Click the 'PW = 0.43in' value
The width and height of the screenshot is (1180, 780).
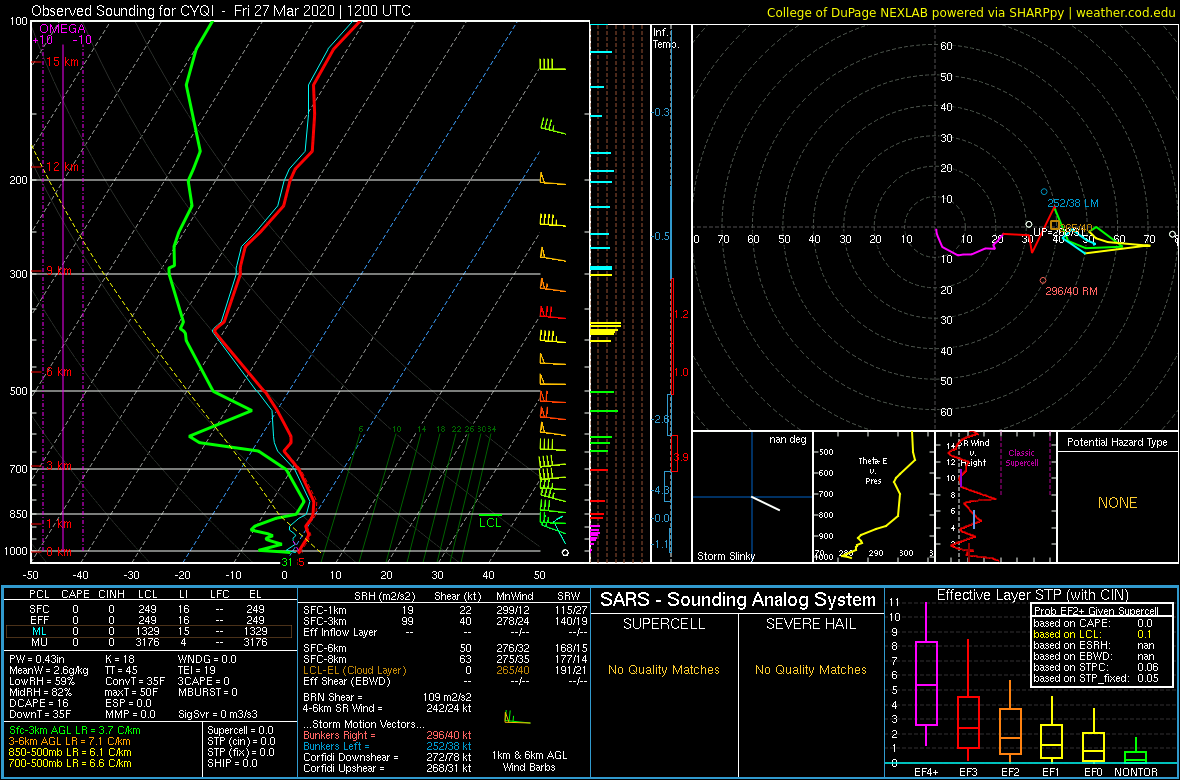(x=40, y=660)
